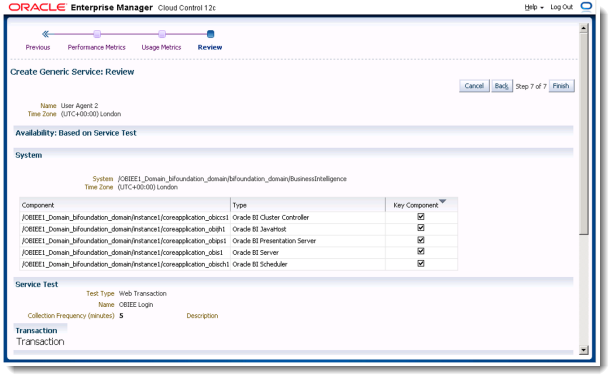This screenshot has width=615, height=381.
Task: Open the Help dropdown menu
Action: (534, 7)
